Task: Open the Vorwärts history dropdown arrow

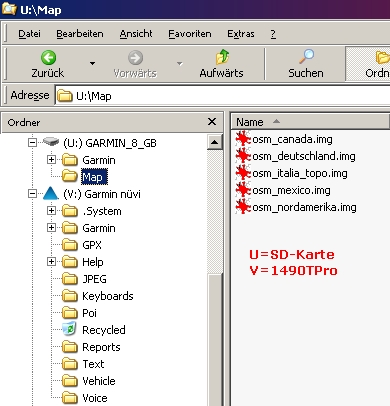Action: pos(180,63)
